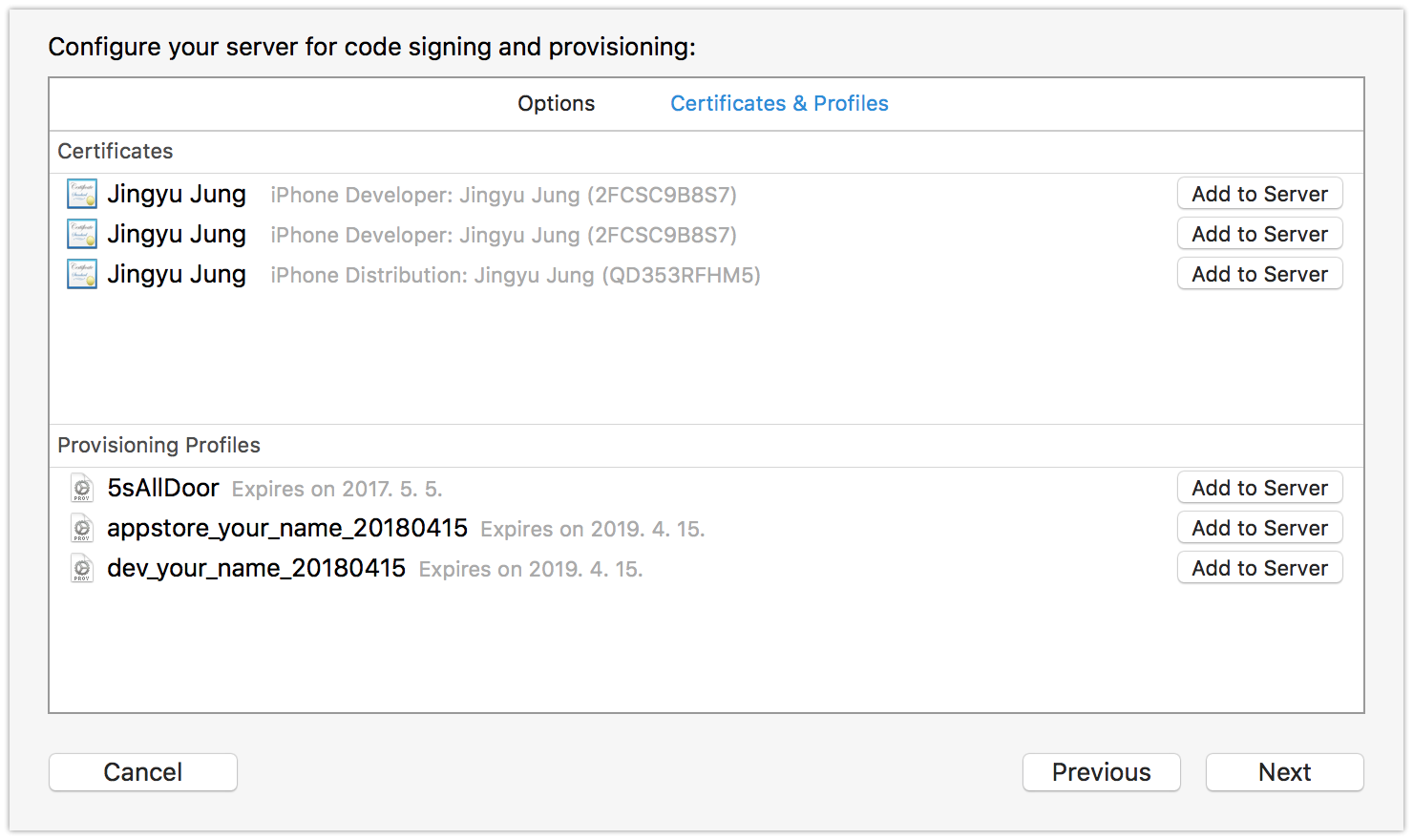Click the first iPhone Developer certificate icon
Viewport: 1413px width, 840px height.
pyautogui.click(x=82, y=194)
